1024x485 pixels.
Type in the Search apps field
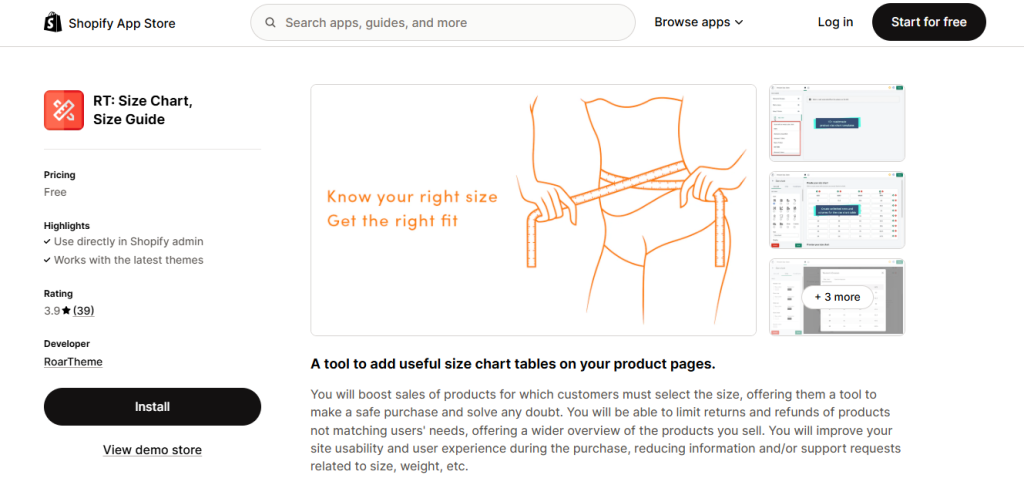tap(450, 22)
